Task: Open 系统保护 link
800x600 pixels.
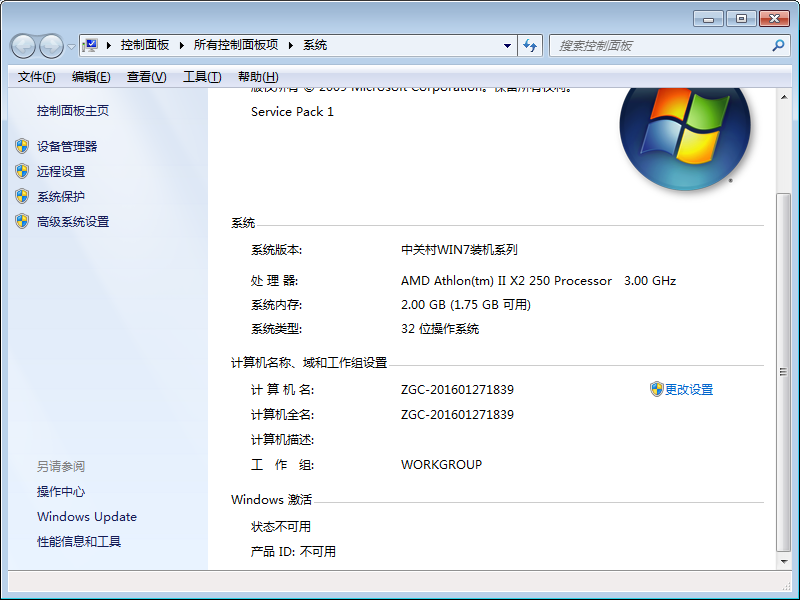Action: point(61,196)
